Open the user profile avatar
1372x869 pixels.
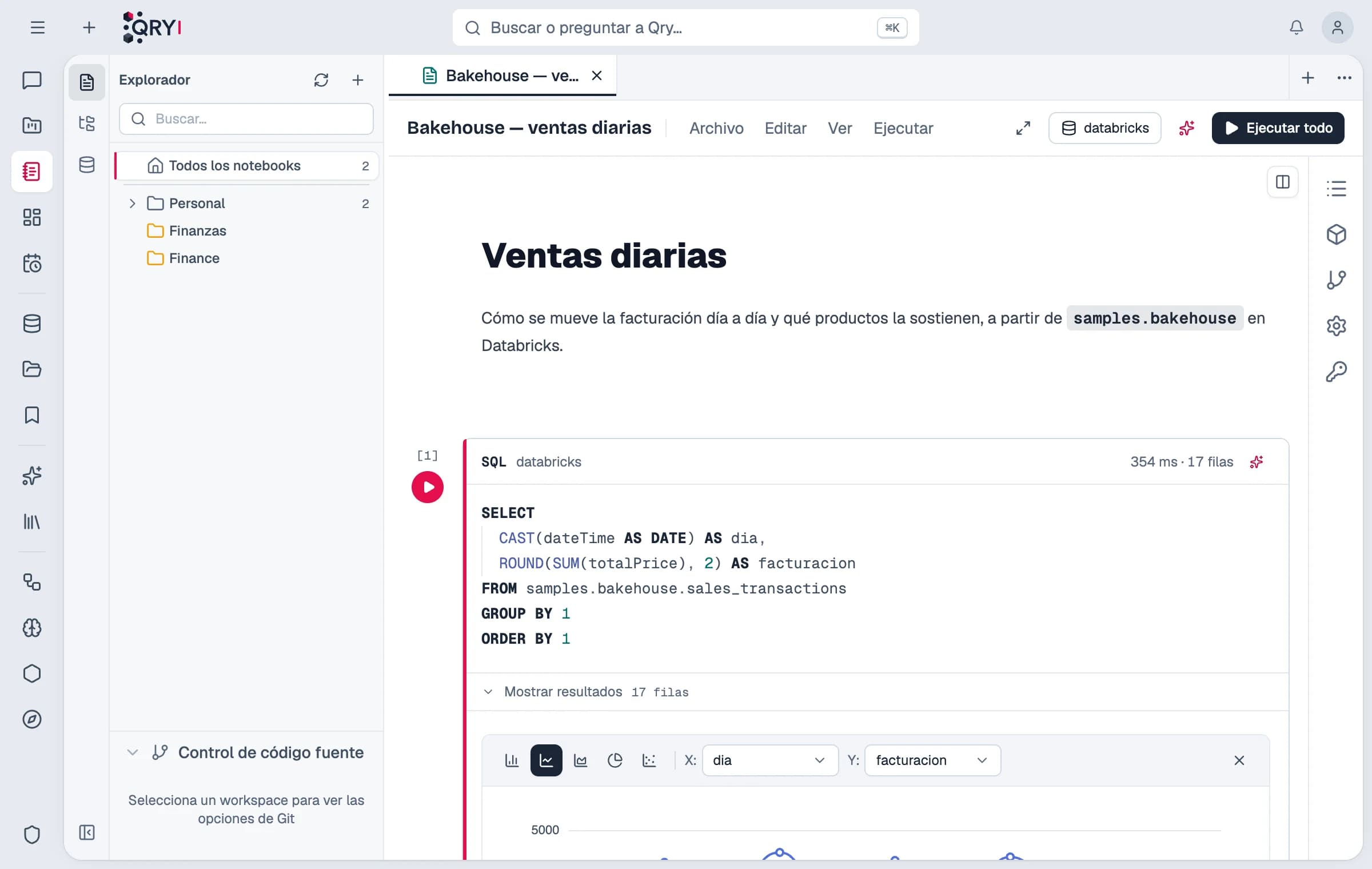[1337, 27]
